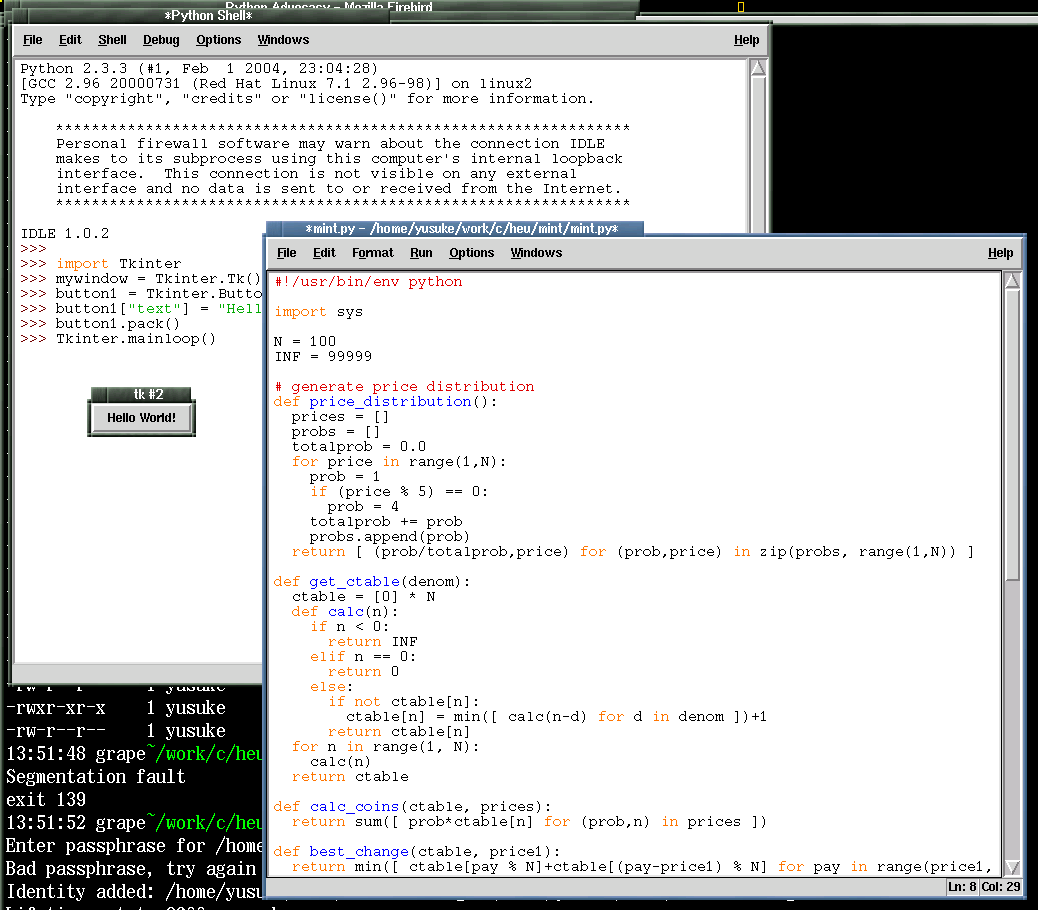Click scroll-down arrow in mint.py editor scrollbar
This screenshot has width=1038, height=910.
tap(1012, 866)
